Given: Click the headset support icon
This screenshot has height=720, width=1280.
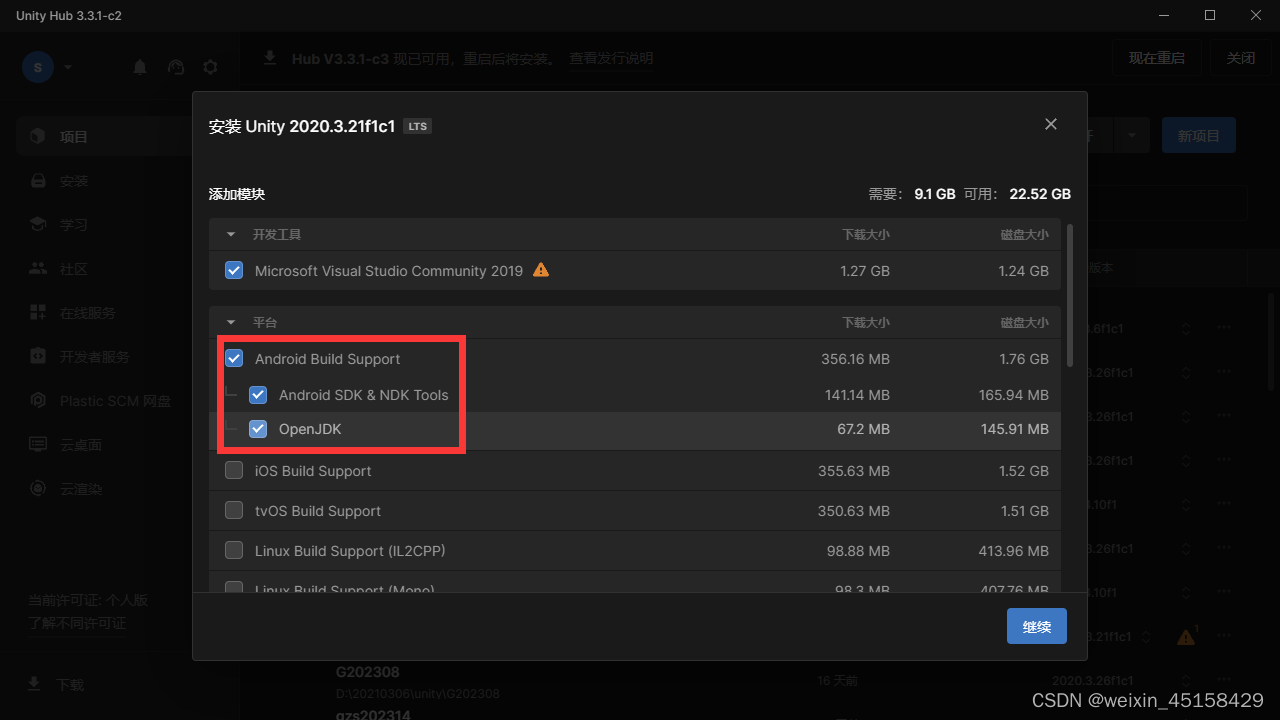Looking at the screenshot, I should coord(176,67).
